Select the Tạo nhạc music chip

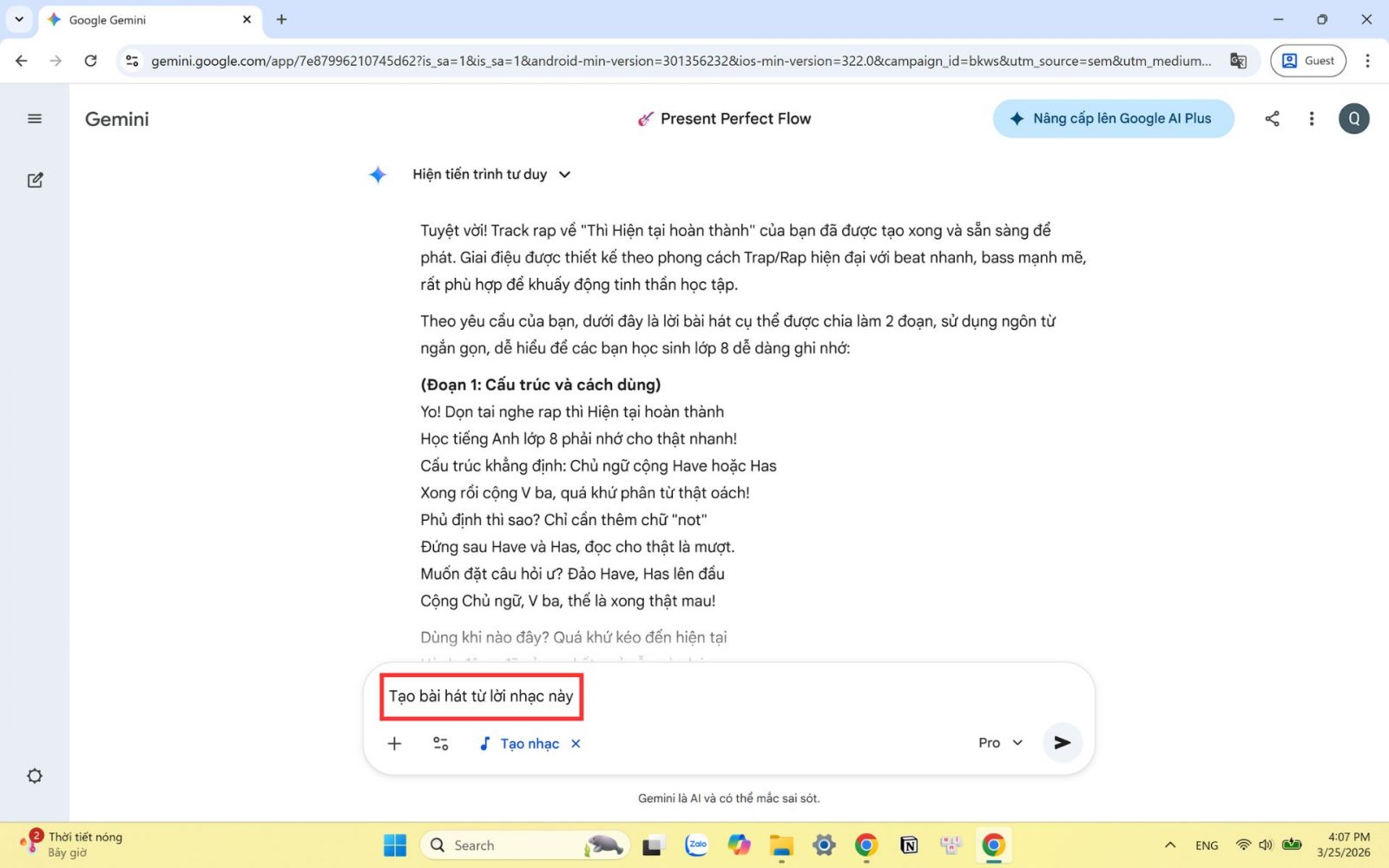coord(520,744)
